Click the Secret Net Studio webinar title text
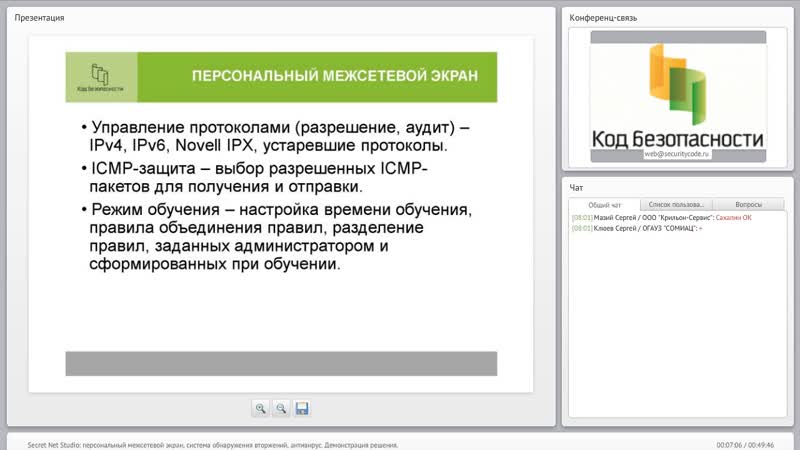 [x=213, y=445]
